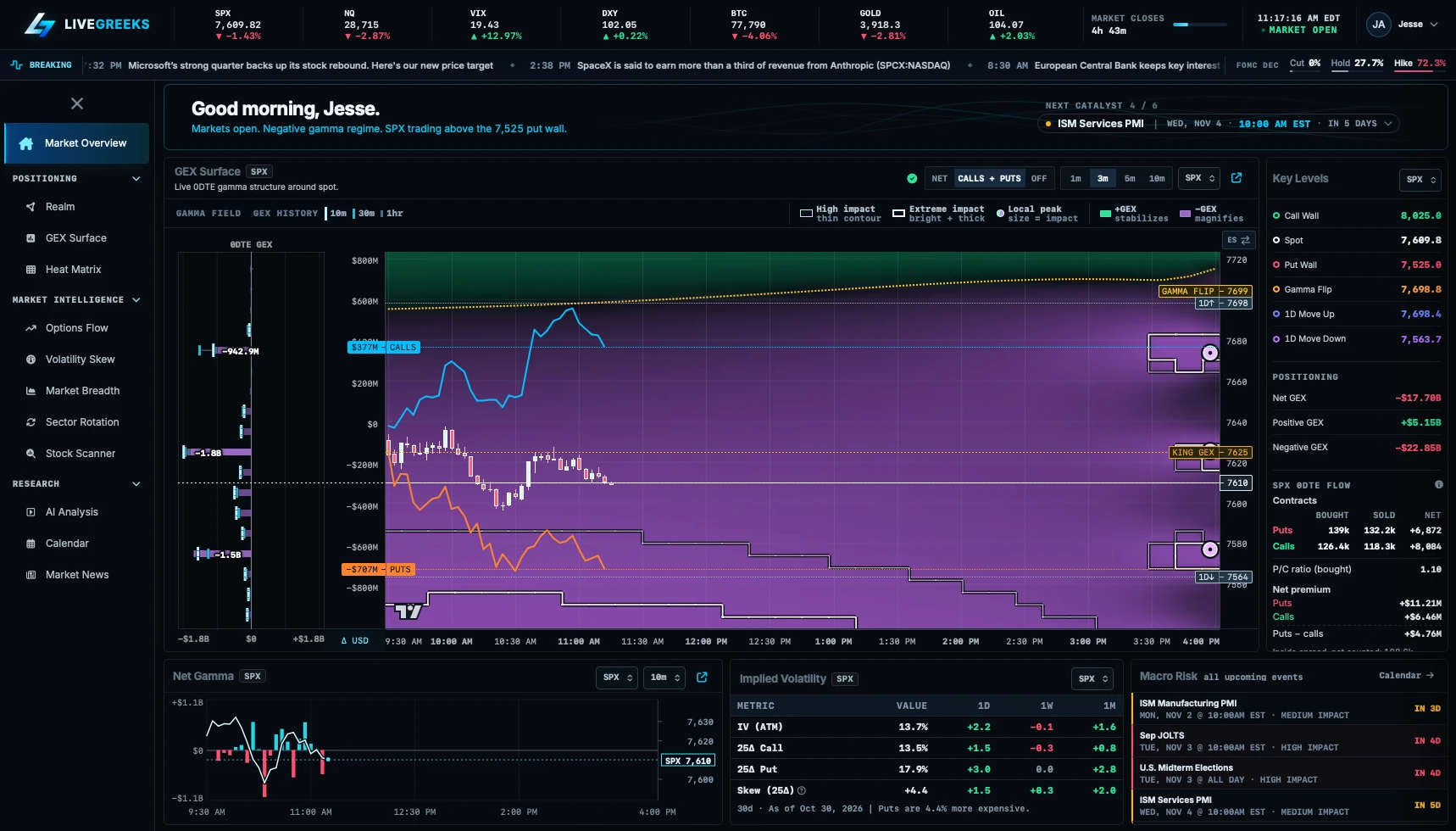Open the 10m interval dropdown in Net Gamma

pos(664,678)
